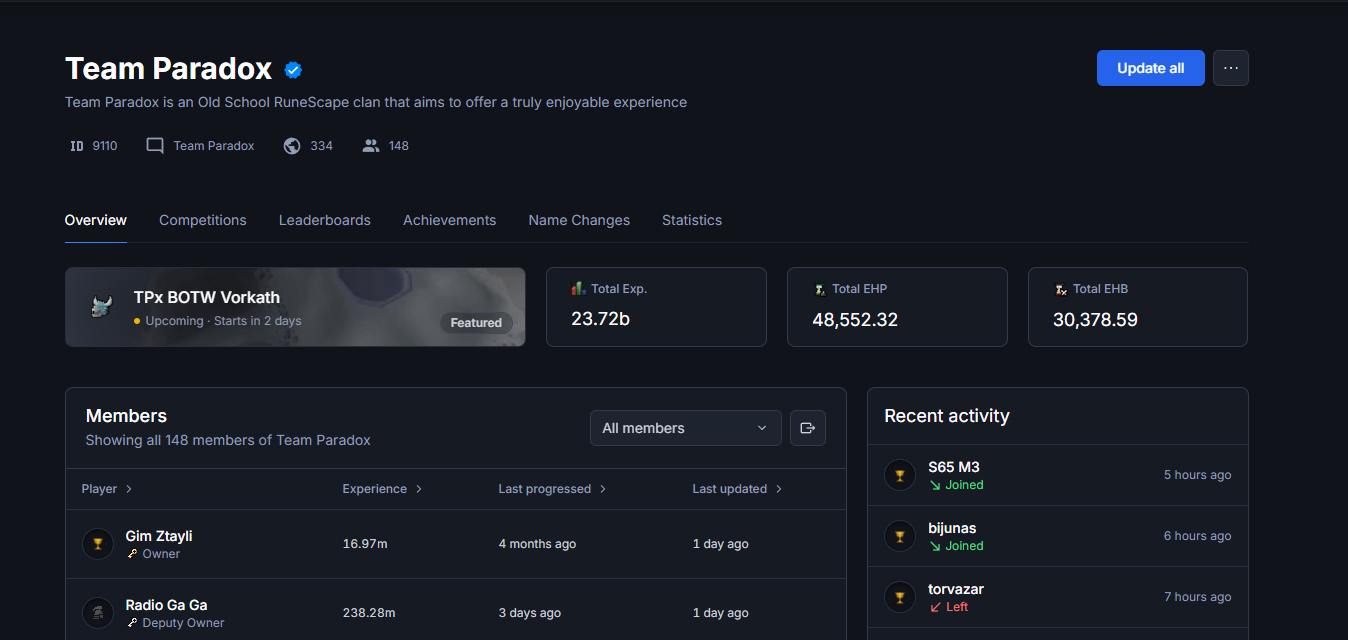This screenshot has width=1348, height=640.
Task: Click the clan description text
Action: (376, 102)
